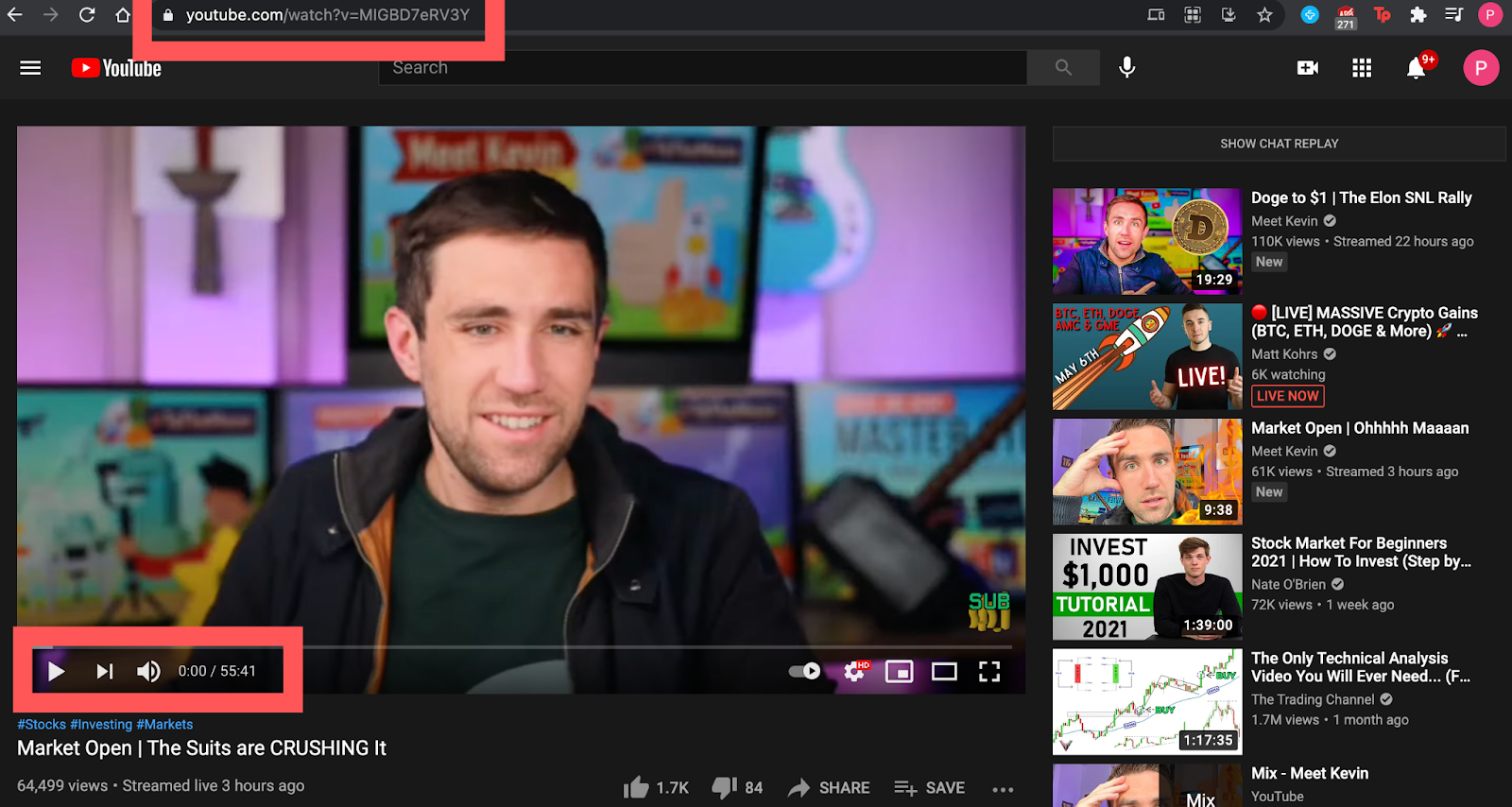
Task: Skip to the next video
Action: (105, 671)
